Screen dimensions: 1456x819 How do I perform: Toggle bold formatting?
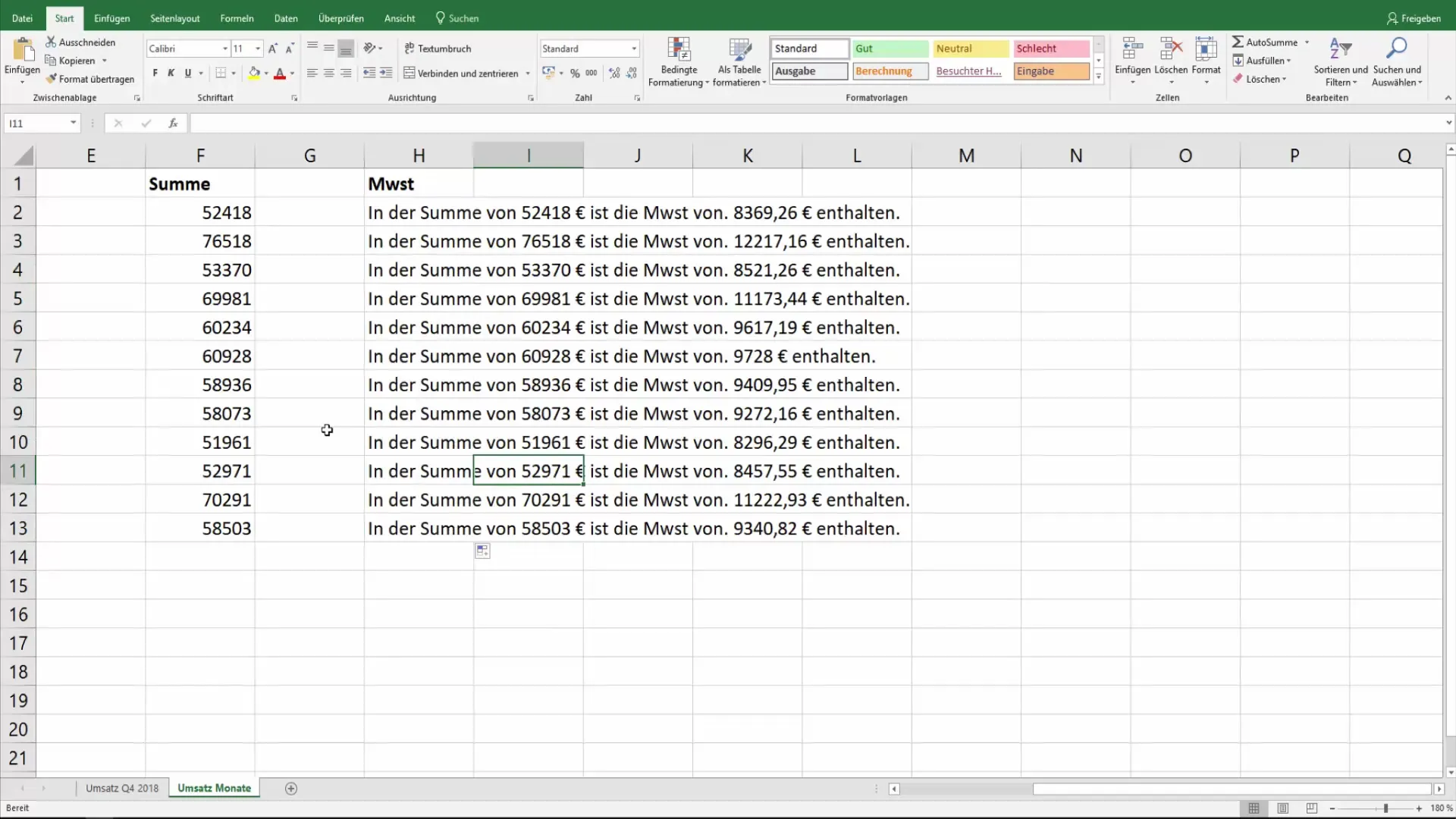tap(155, 74)
